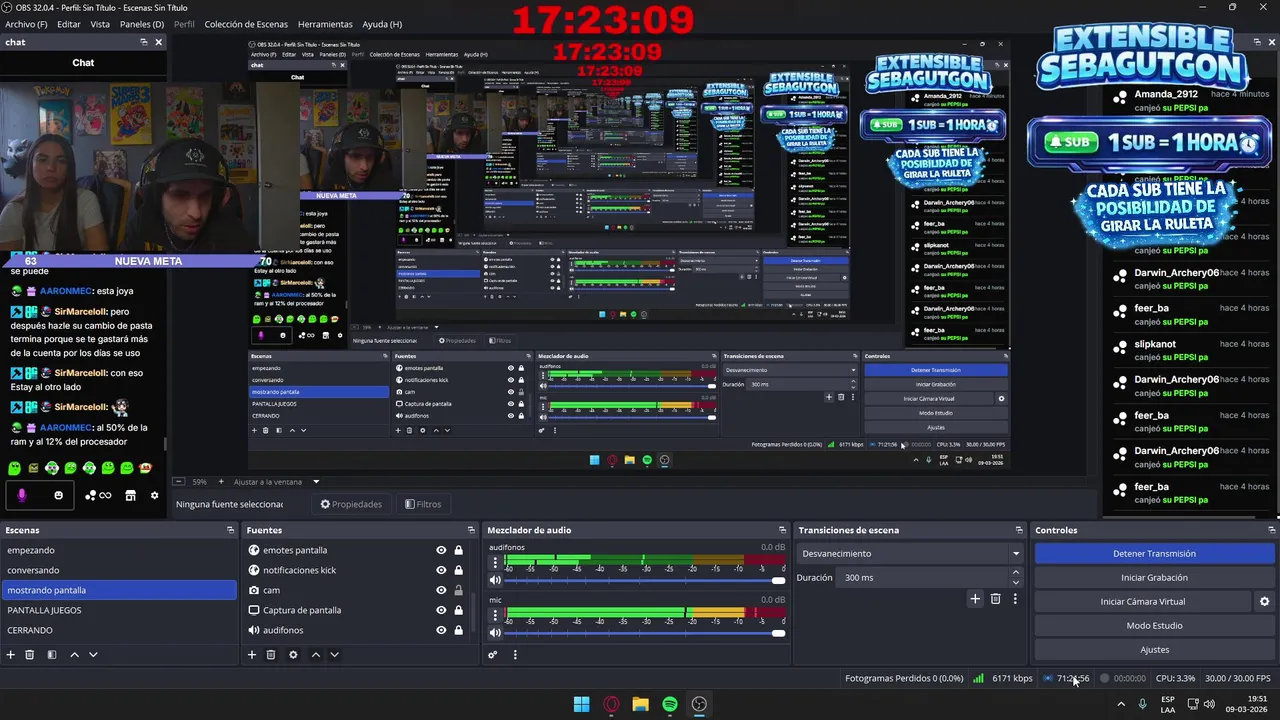
Task: Toggle visibility of cam source
Action: (441, 590)
